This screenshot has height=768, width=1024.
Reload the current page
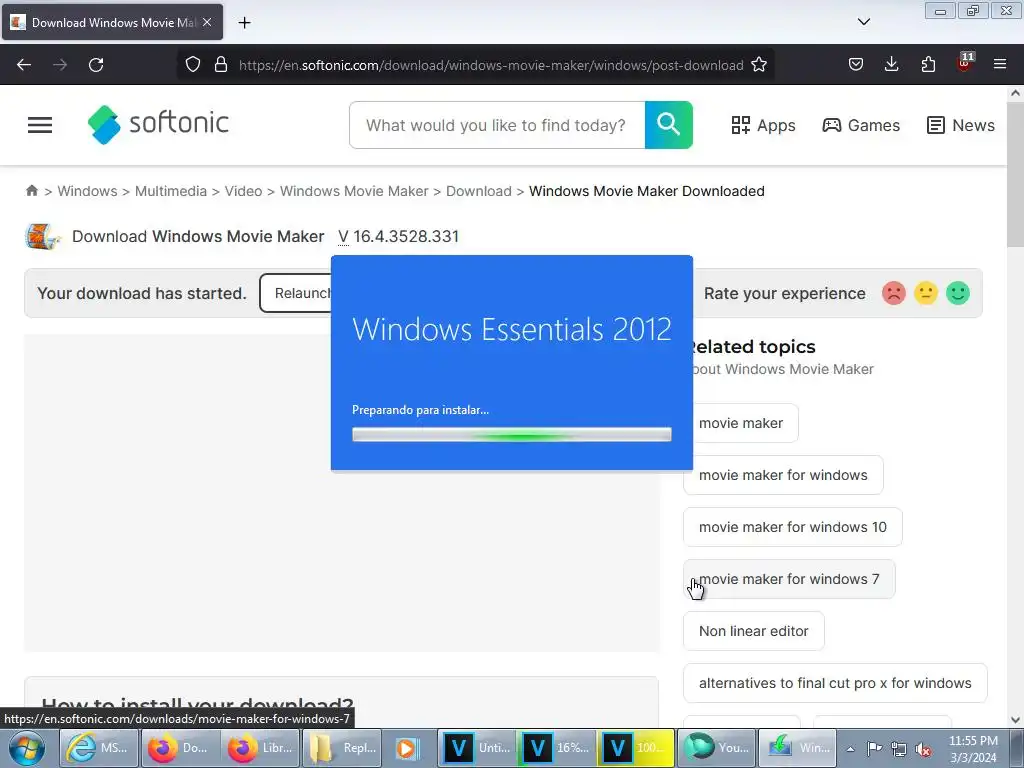(96, 65)
